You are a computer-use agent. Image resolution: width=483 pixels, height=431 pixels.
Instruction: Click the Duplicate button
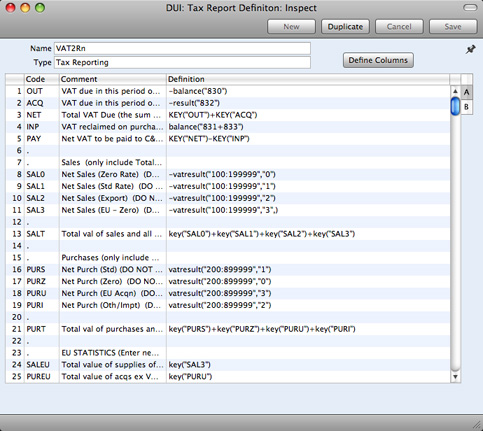click(345, 27)
